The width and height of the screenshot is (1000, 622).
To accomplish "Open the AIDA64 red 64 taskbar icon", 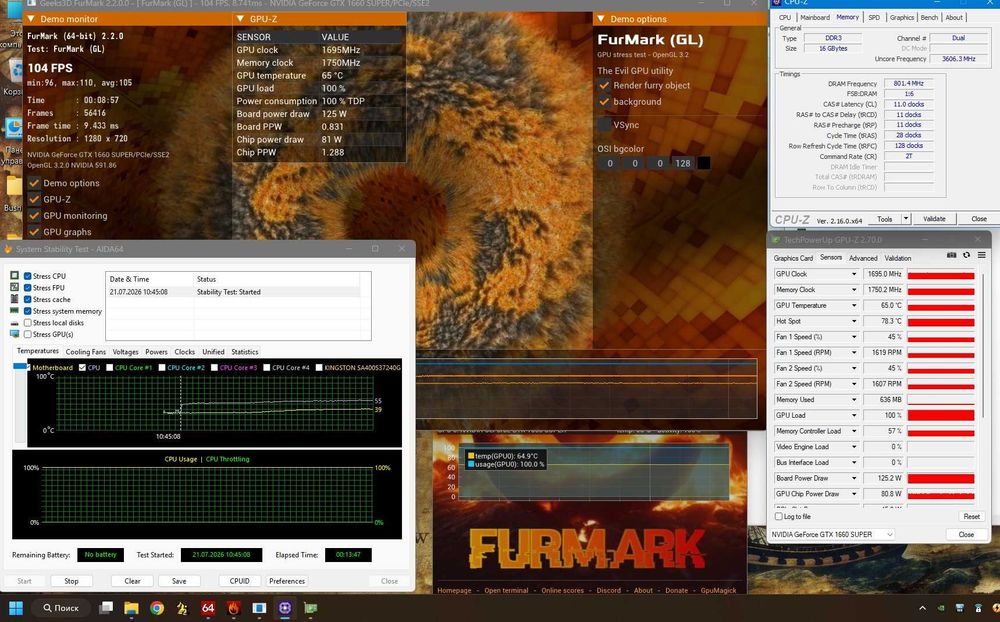I will [x=208, y=608].
